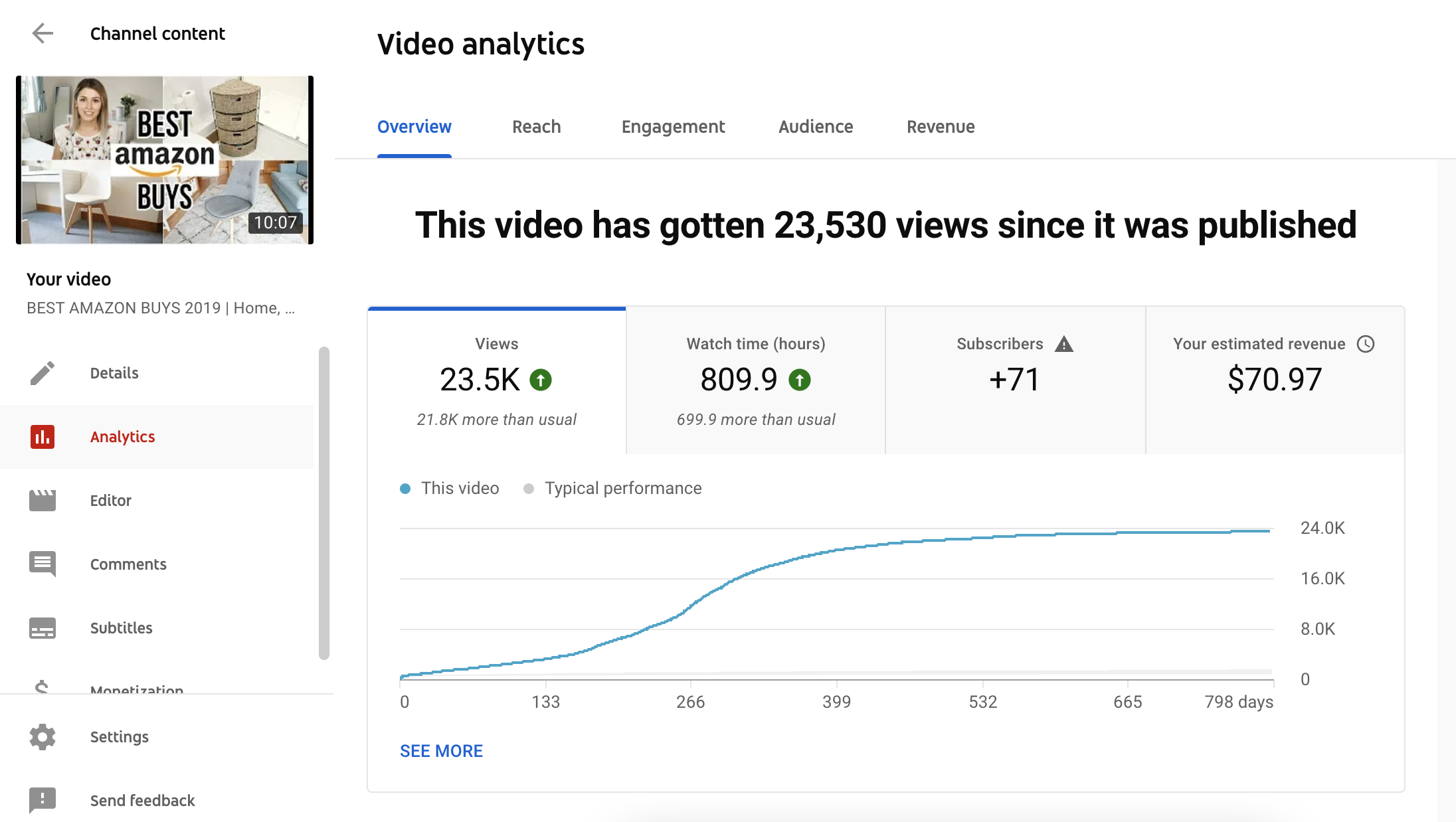Select the Watch time (hours) card

click(756, 381)
